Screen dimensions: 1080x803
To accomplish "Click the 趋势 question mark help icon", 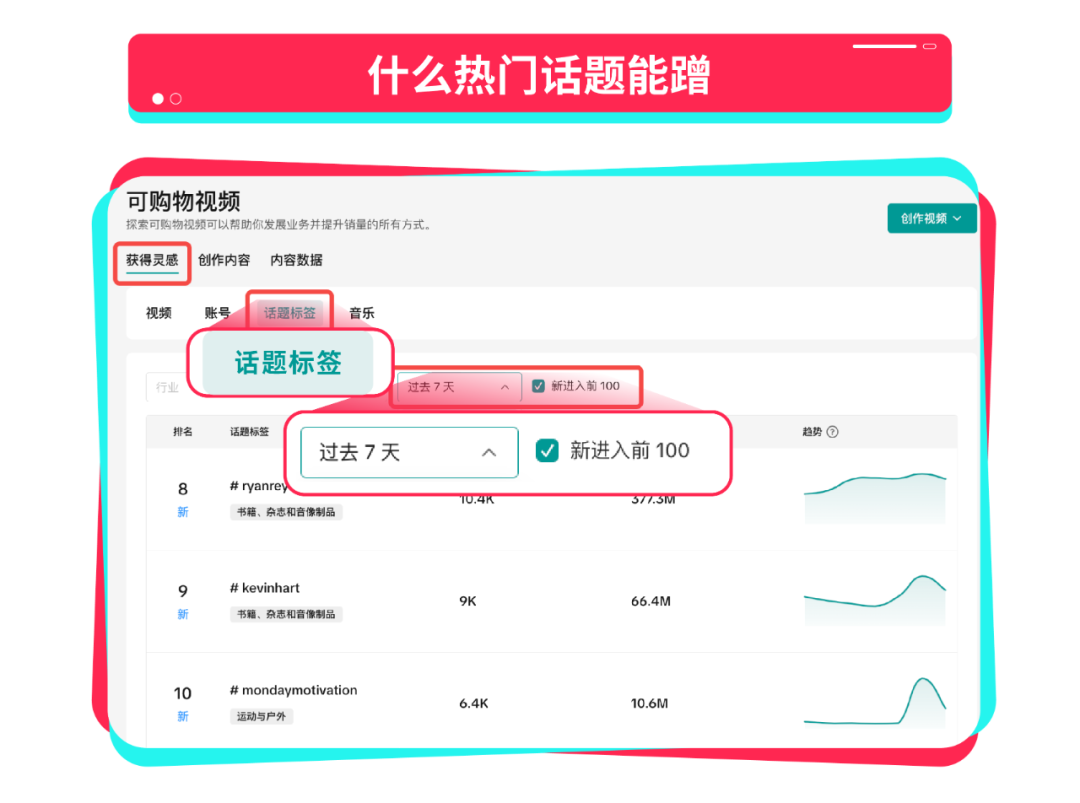I will pos(833,430).
